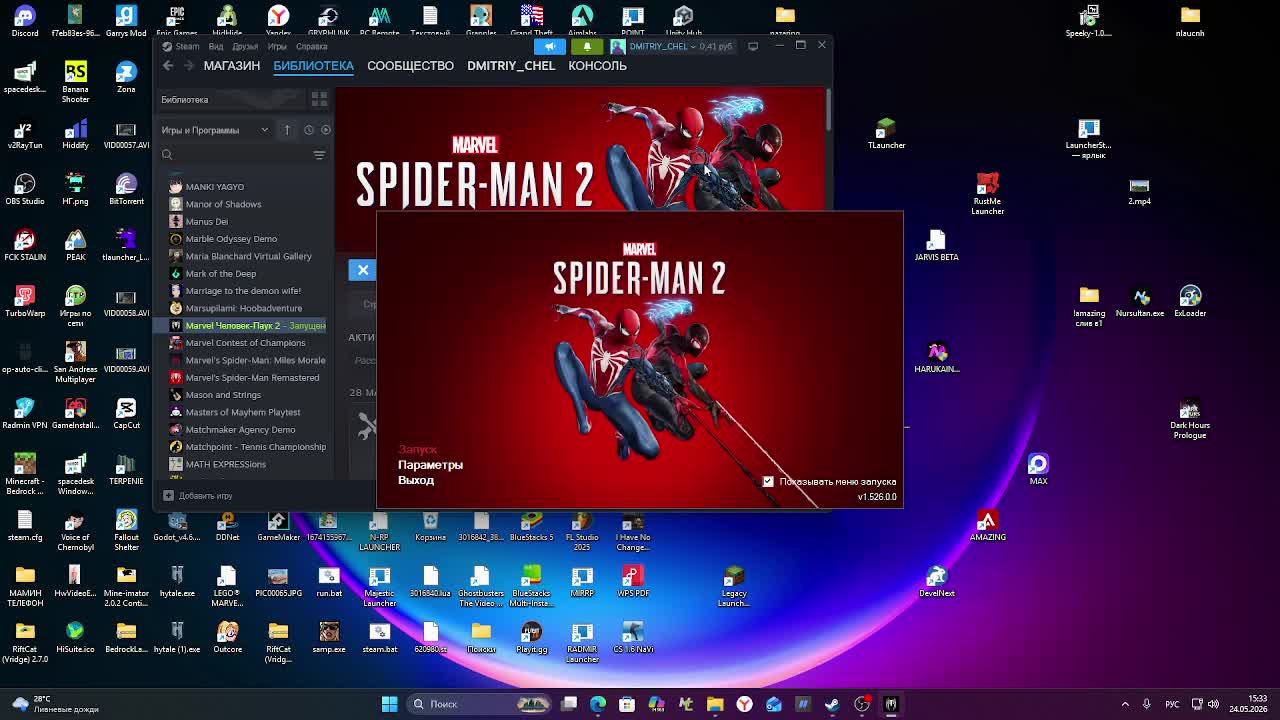Open FL Studio 2025 desktop shortcut
Screen dimensions: 1280x720
coord(582,530)
